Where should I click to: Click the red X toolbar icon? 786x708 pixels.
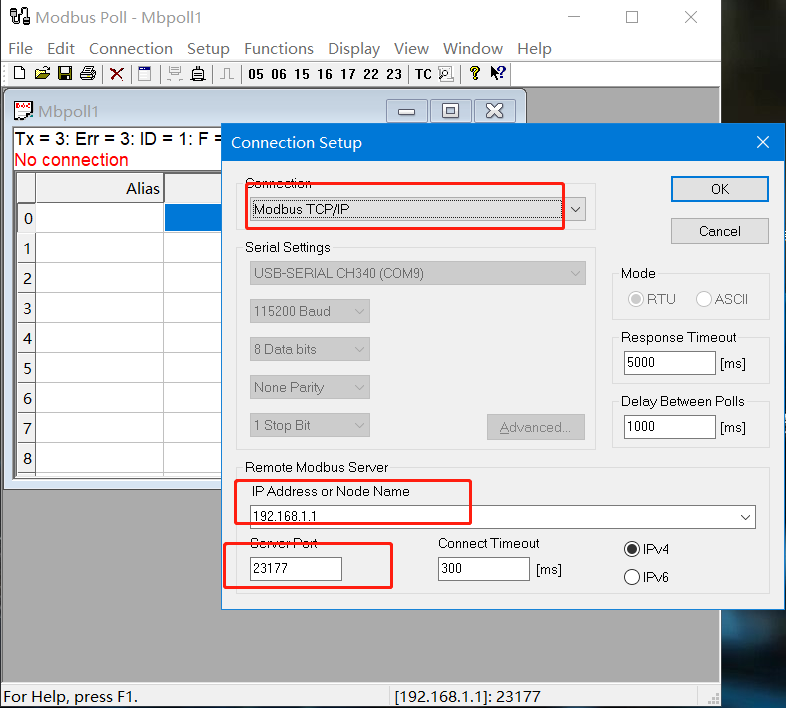[x=117, y=73]
